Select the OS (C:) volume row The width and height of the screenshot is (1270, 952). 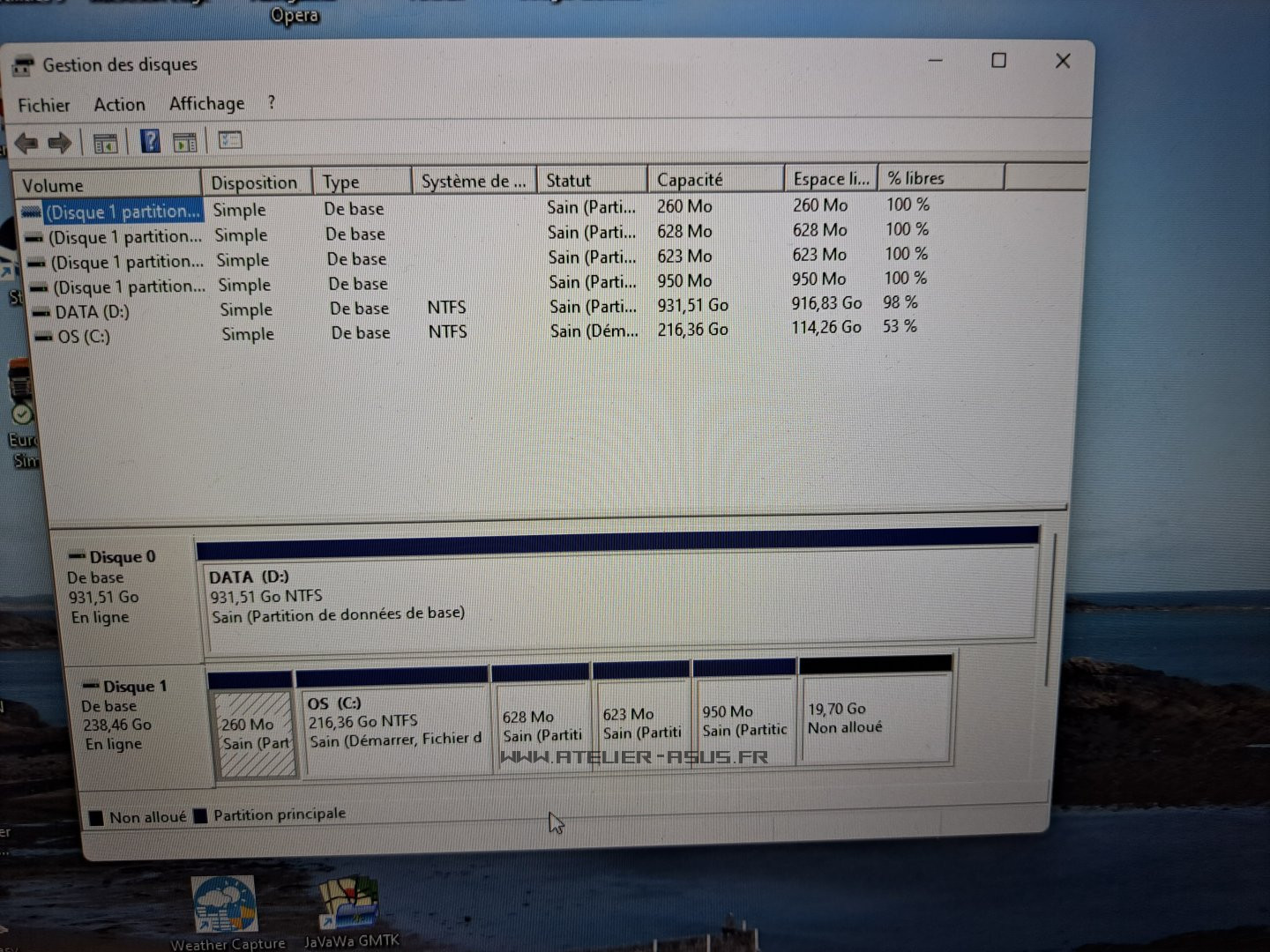click(x=84, y=336)
